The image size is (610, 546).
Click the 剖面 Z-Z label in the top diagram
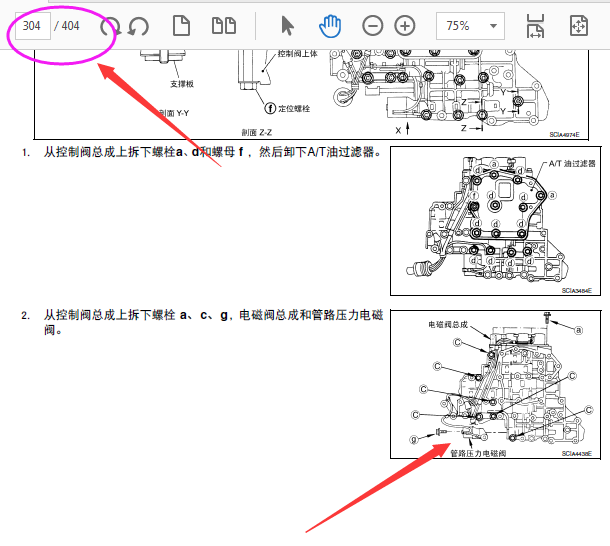[x=257, y=132]
